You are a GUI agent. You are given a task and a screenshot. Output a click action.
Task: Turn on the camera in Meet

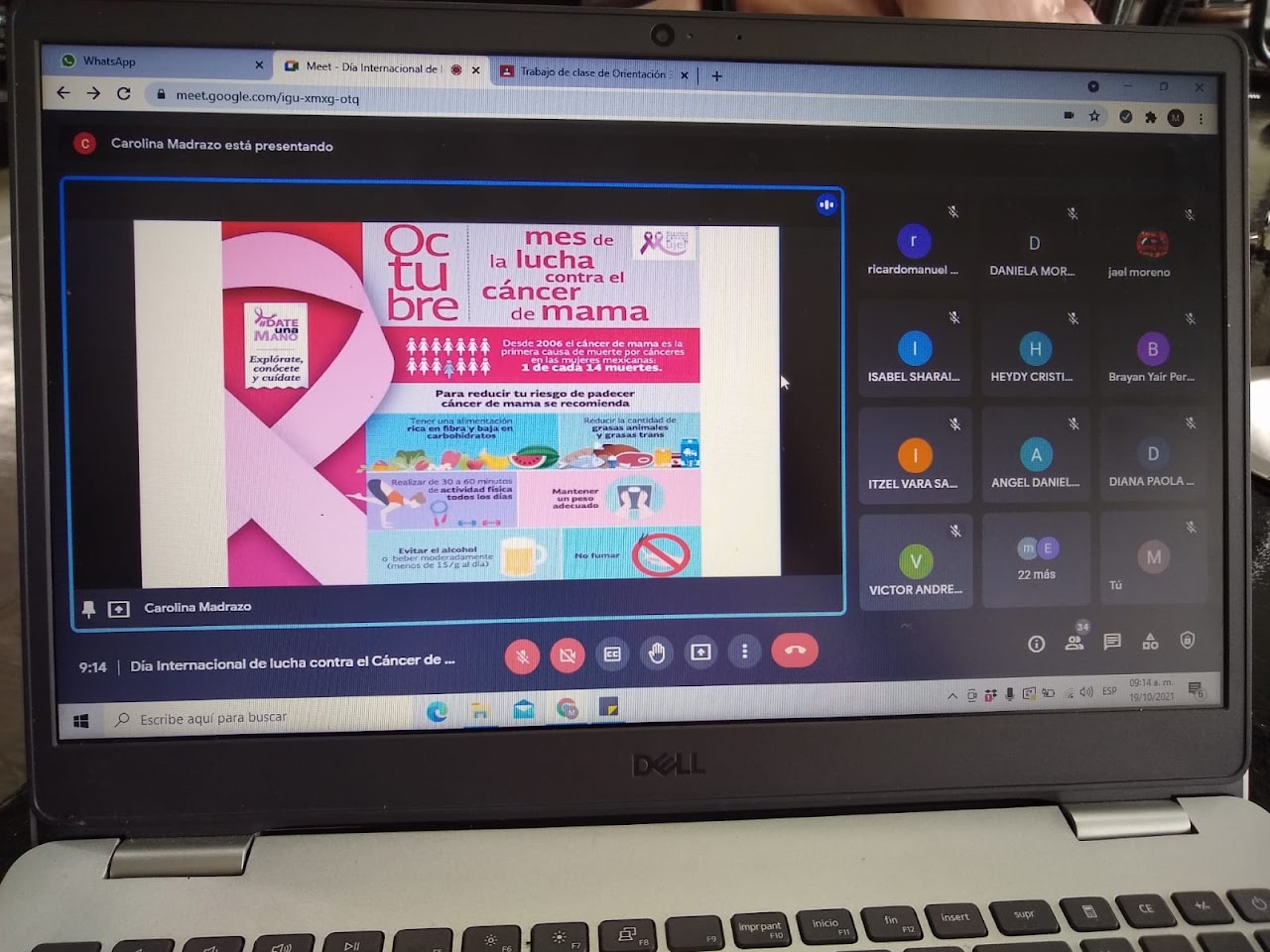click(x=567, y=654)
